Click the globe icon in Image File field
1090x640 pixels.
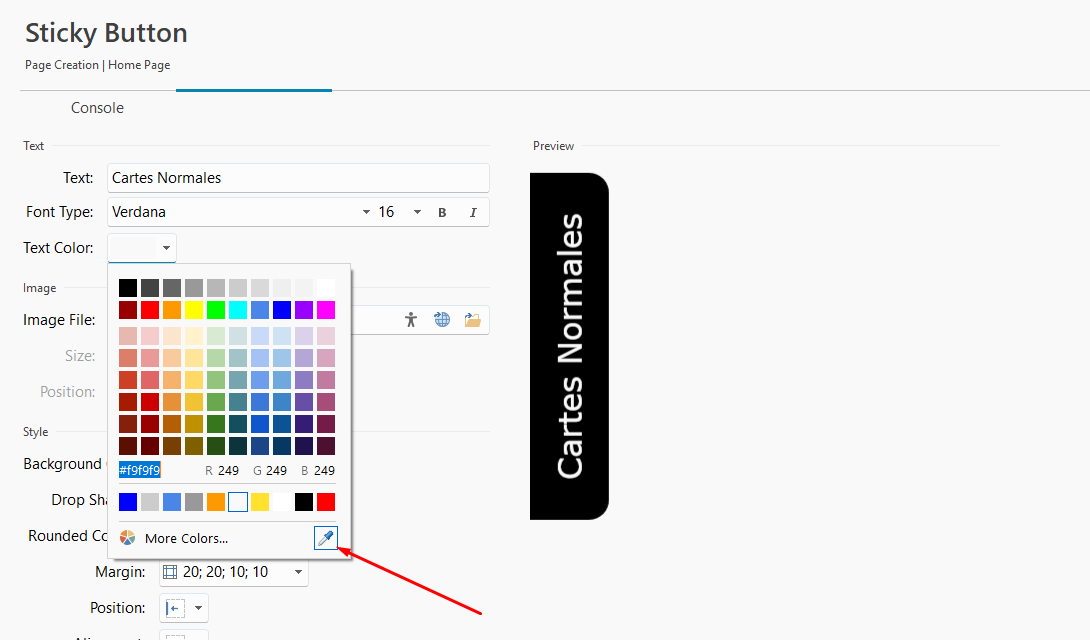point(442,320)
